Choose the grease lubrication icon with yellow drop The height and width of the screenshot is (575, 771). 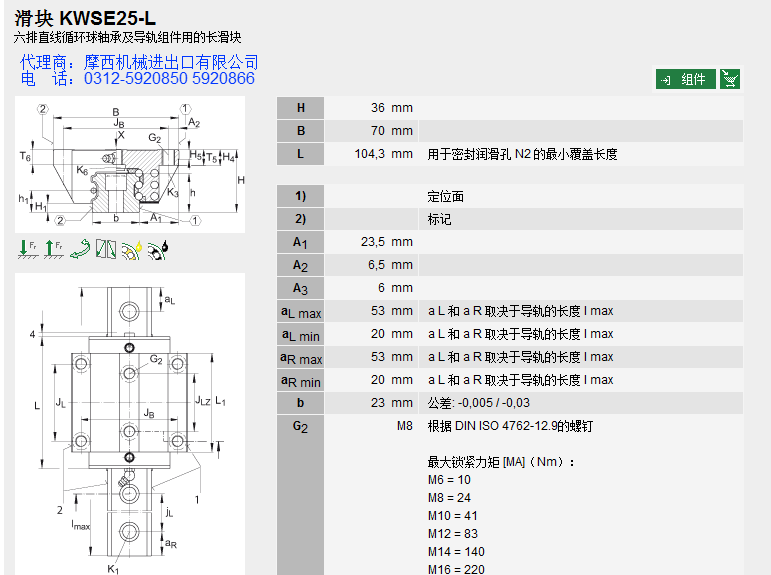[131, 250]
